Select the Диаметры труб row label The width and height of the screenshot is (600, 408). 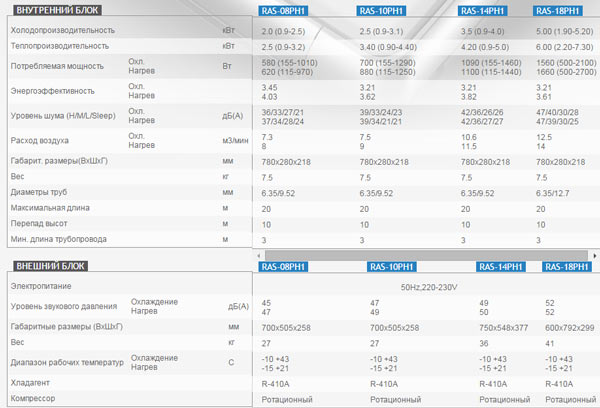(x=39, y=192)
